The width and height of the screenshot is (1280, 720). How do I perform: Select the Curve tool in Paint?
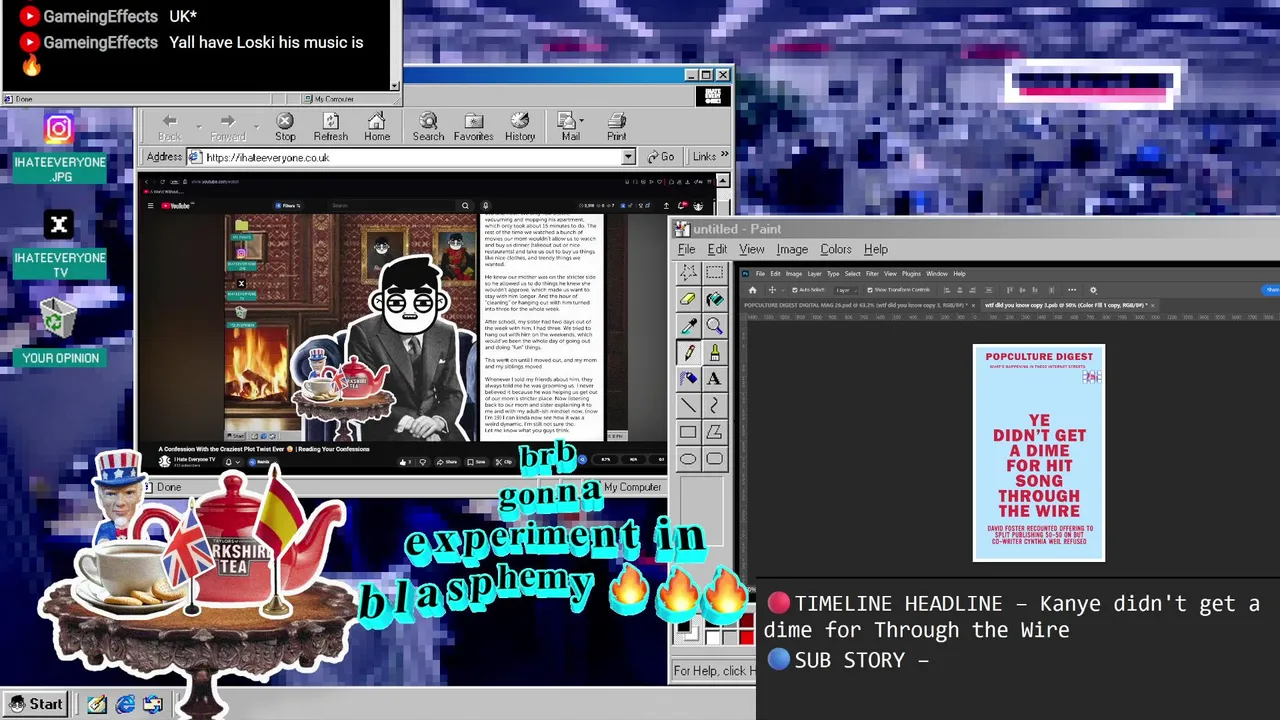tap(714, 405)
